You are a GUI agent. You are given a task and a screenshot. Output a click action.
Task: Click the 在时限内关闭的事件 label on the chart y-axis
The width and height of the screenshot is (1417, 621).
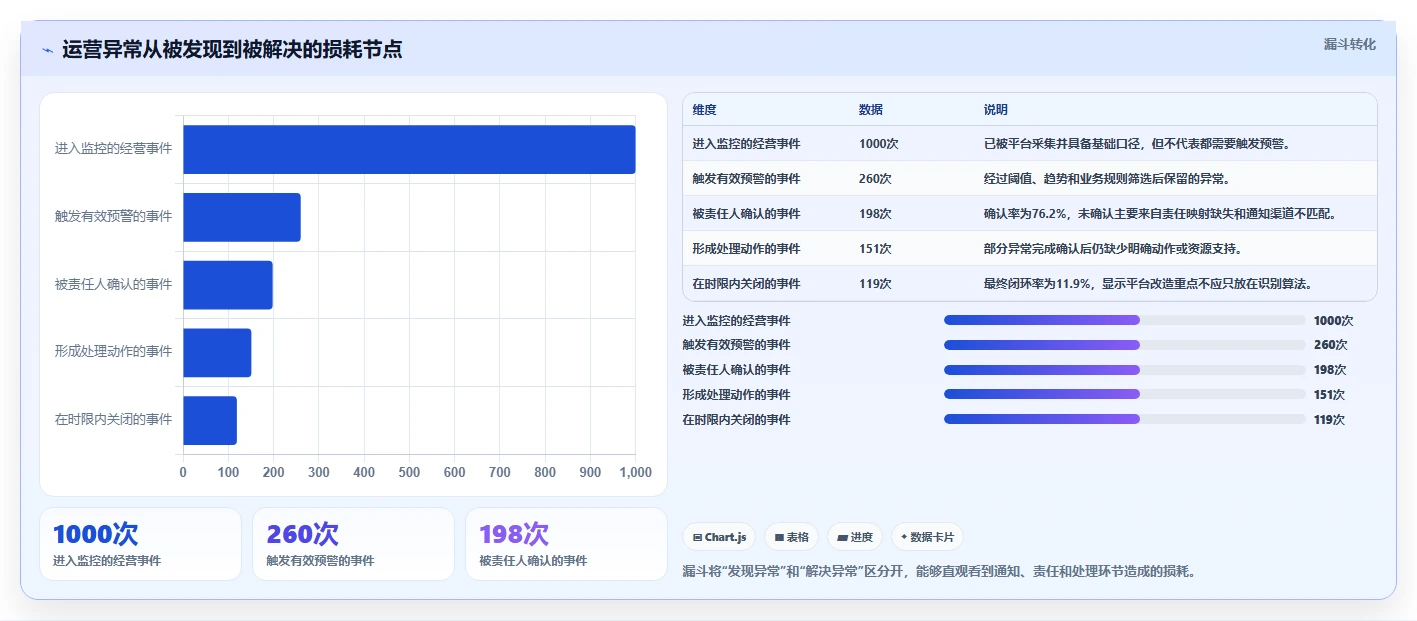click(113, 420)
